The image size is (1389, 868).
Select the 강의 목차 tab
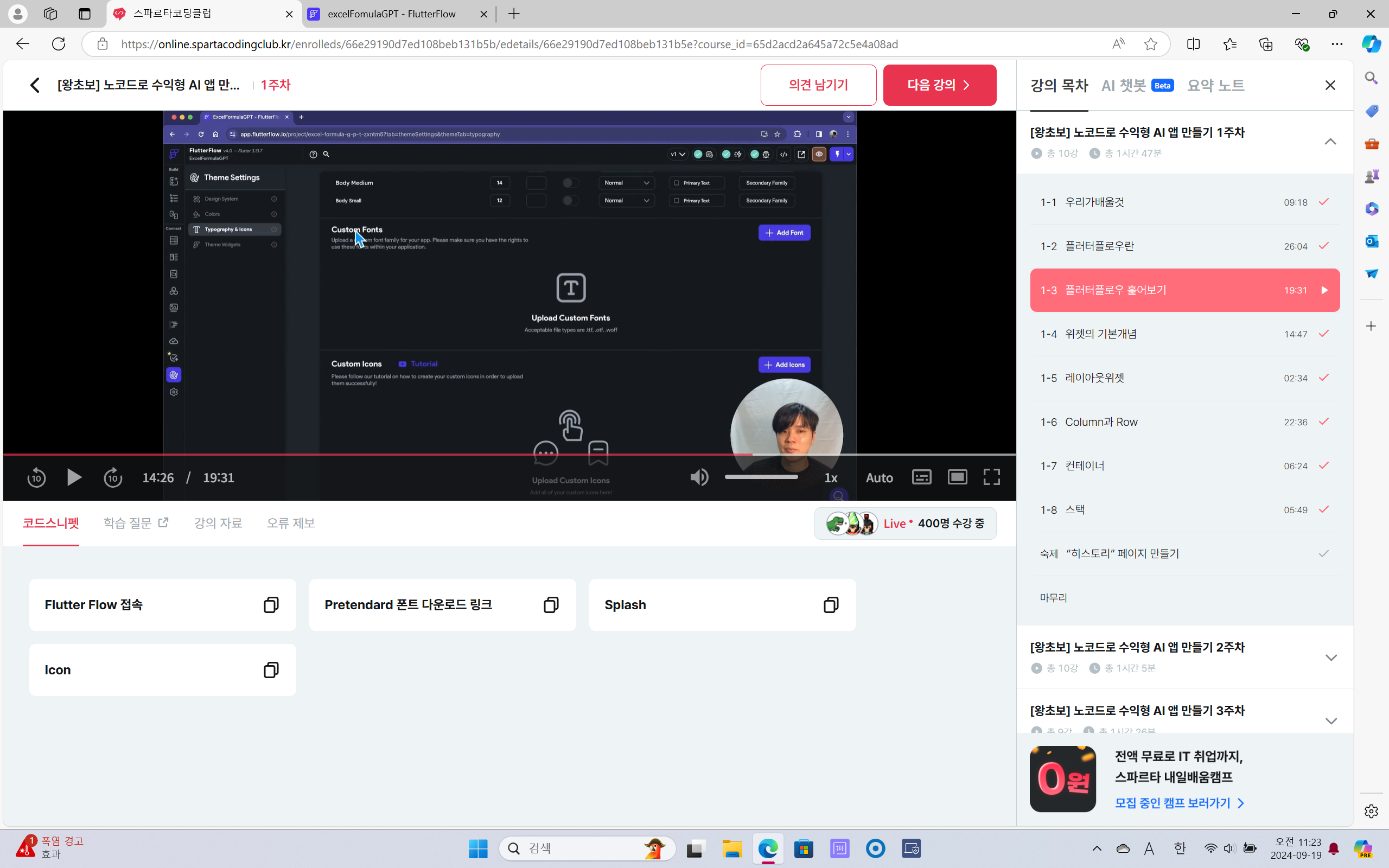click(x=1059, y=86)
